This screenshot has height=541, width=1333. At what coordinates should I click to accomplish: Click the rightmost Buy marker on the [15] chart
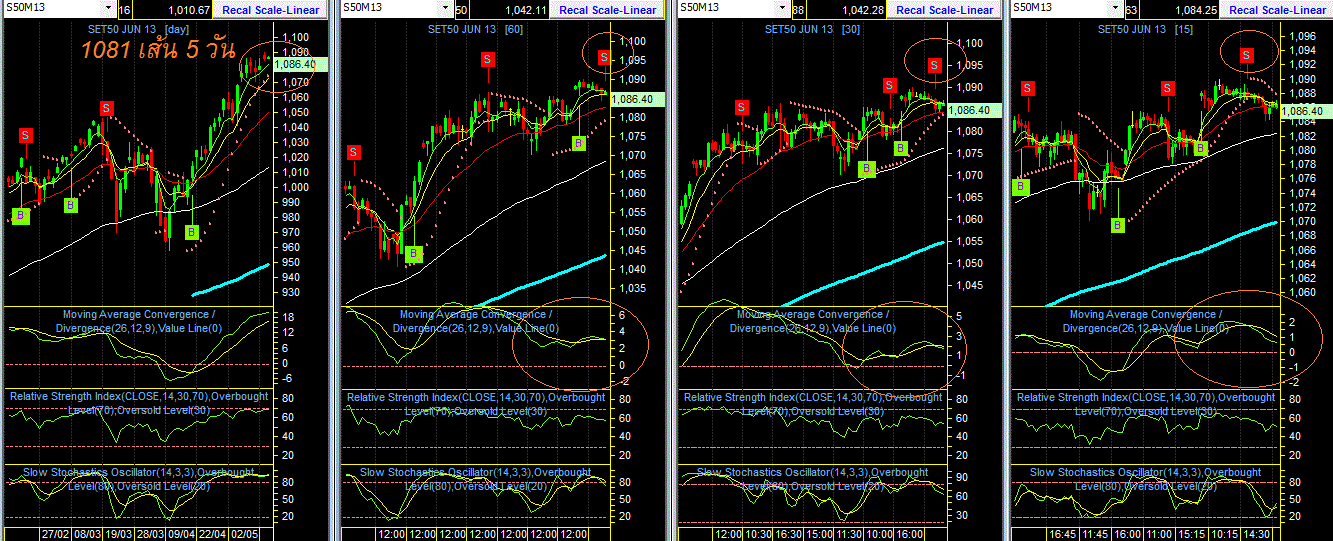coord(1201,148)
